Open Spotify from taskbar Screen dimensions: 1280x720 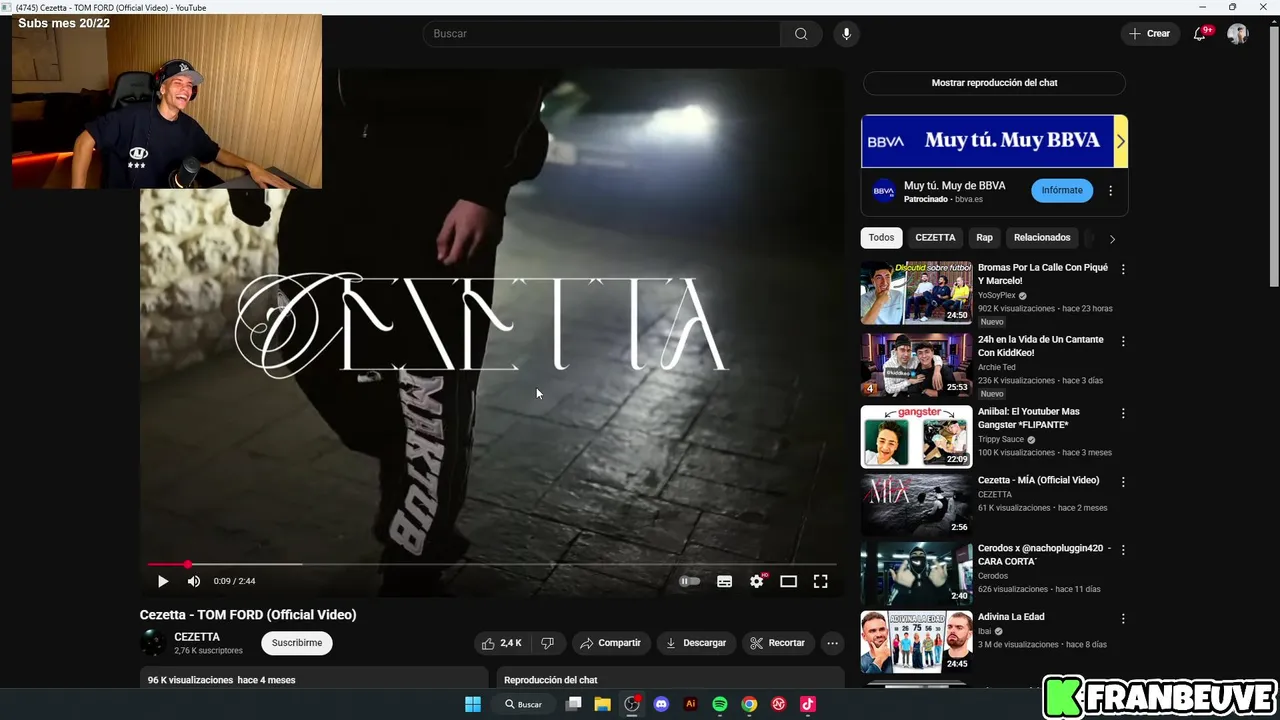pos(720,704)
